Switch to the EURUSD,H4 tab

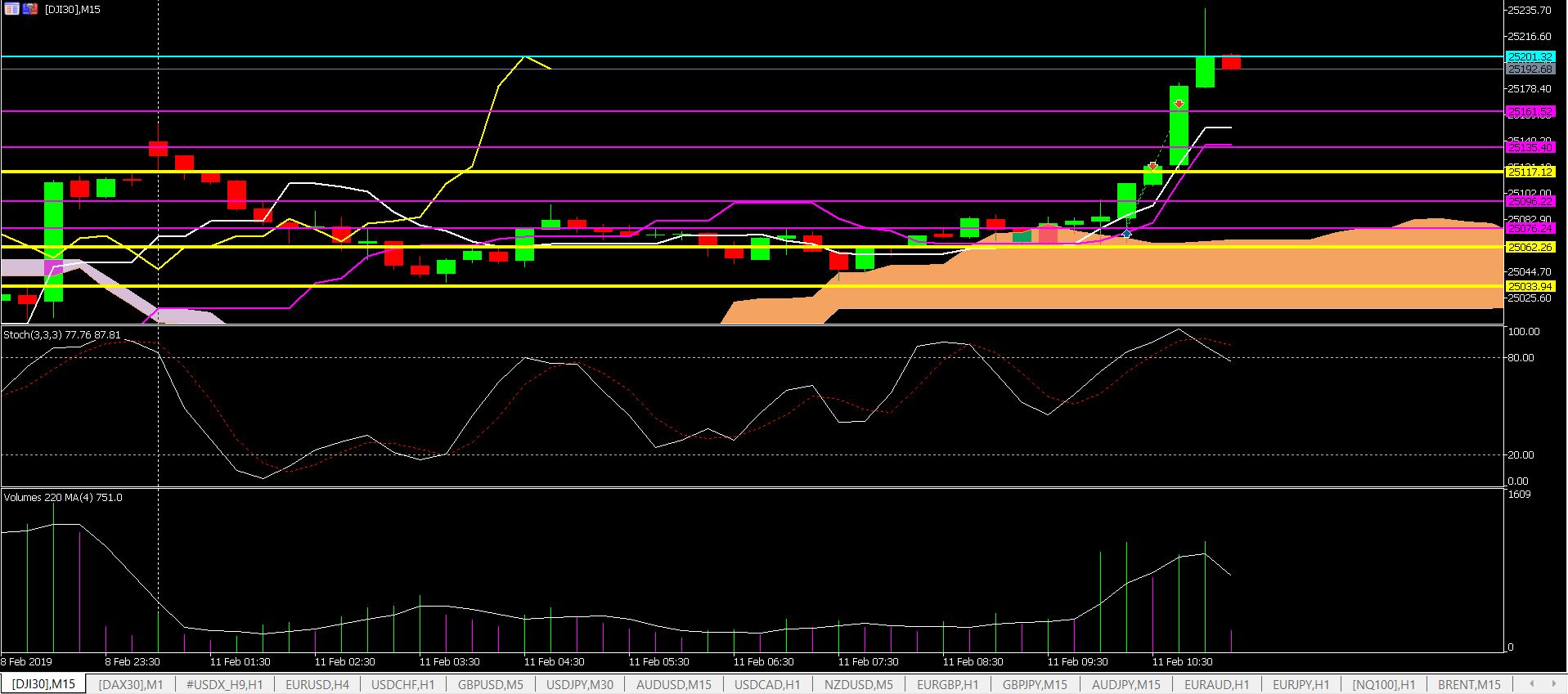click(x=317, y=684)
